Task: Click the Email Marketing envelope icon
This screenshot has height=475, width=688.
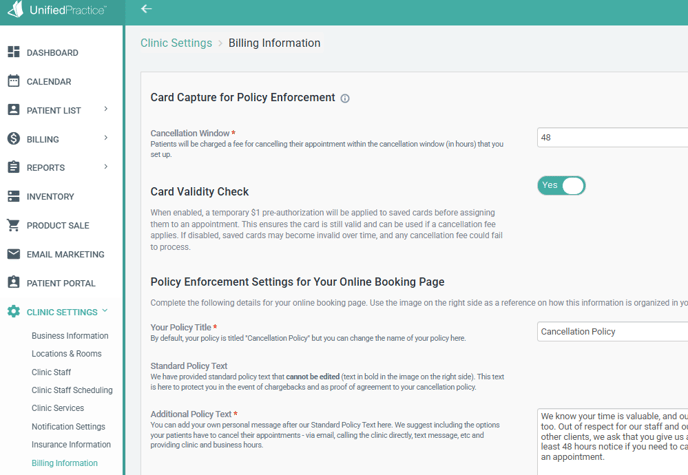Action: [x=14, y=254]
